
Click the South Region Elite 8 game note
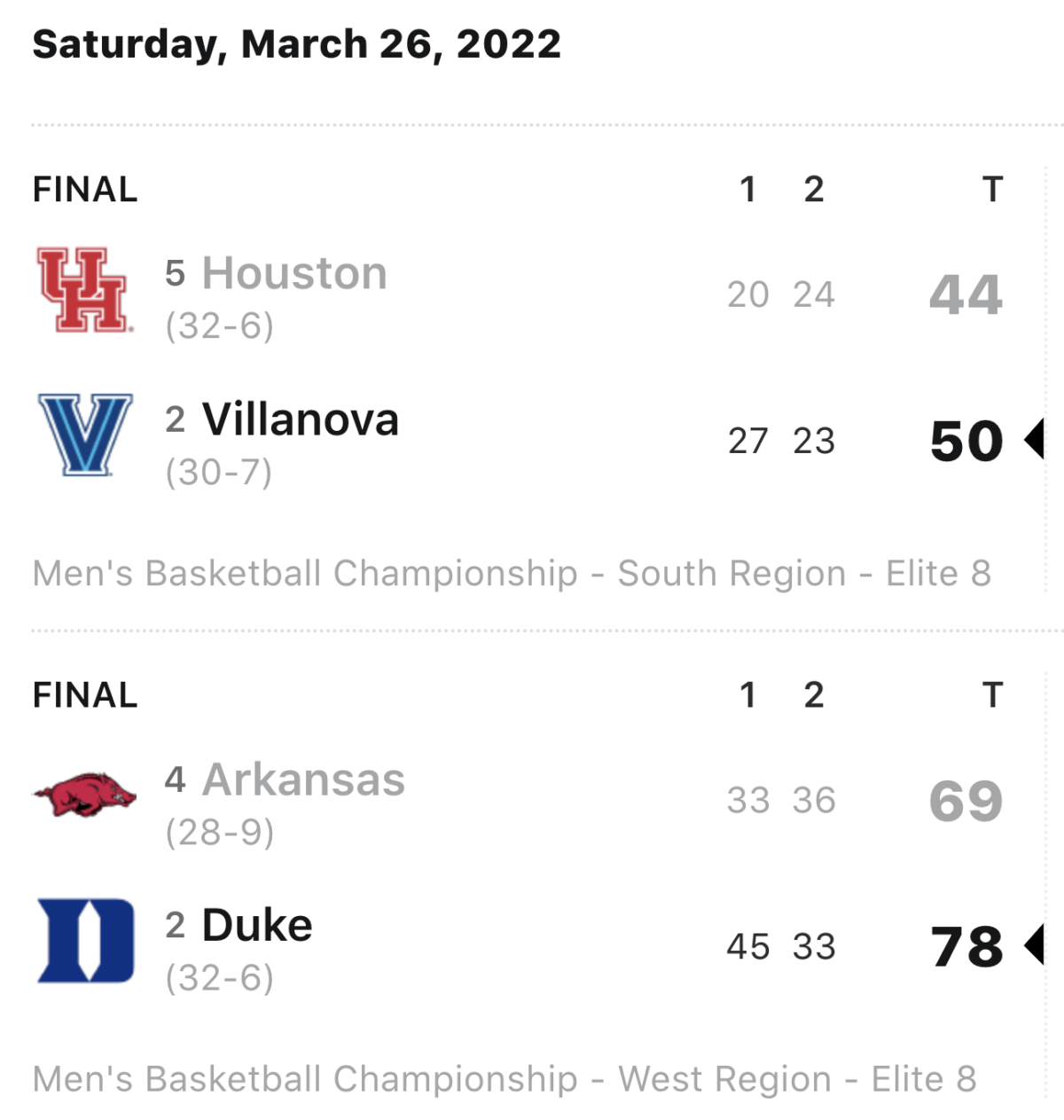click(512, 574)
